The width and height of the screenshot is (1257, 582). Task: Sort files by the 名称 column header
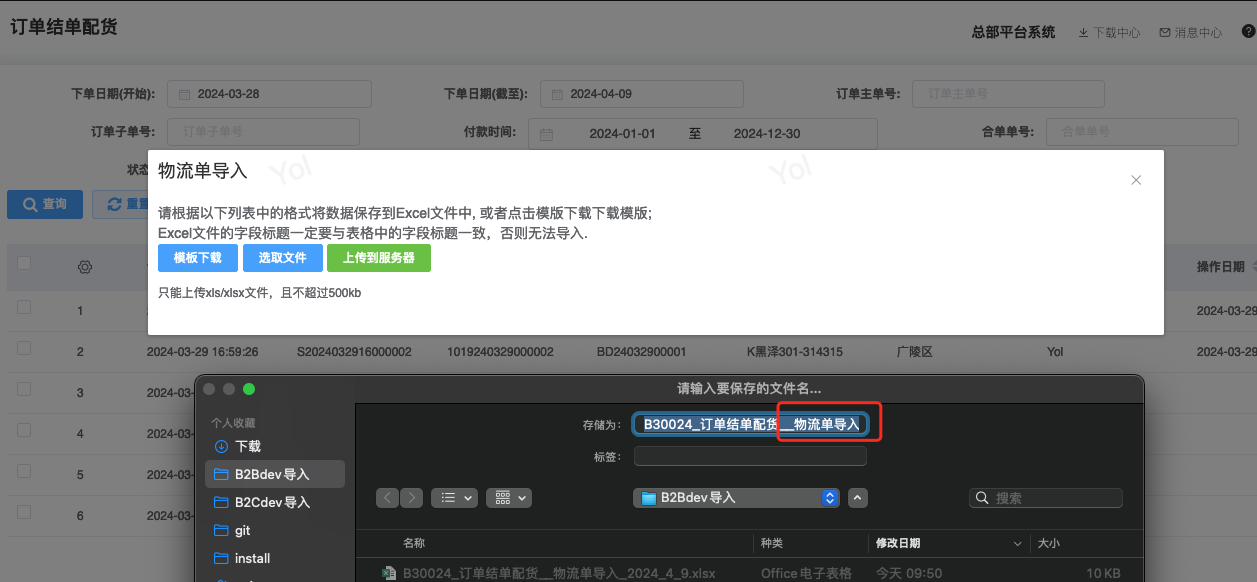click(414, 543)
